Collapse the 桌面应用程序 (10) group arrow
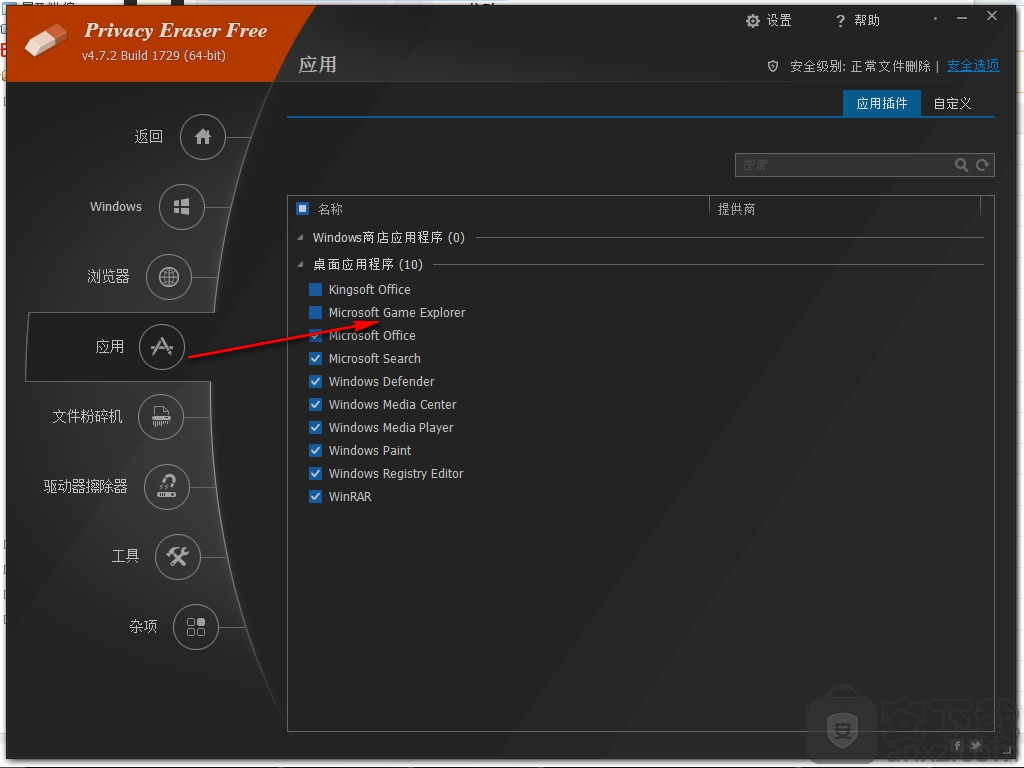The width and height of the screenshot is (1024, 768). pos(300,264)
